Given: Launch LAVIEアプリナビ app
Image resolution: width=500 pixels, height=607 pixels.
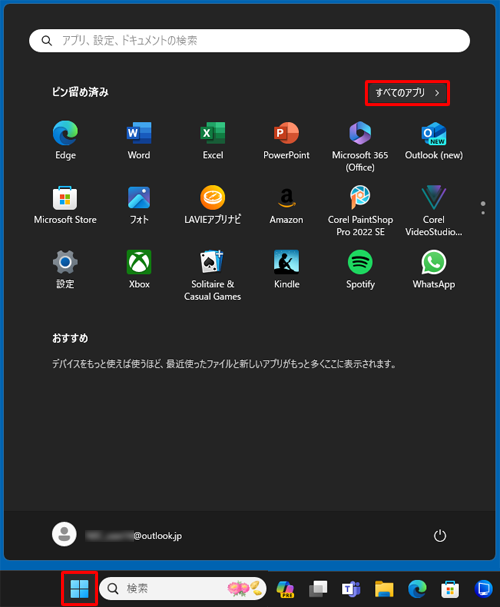Looking at the screenshot, I should point(212,205).
